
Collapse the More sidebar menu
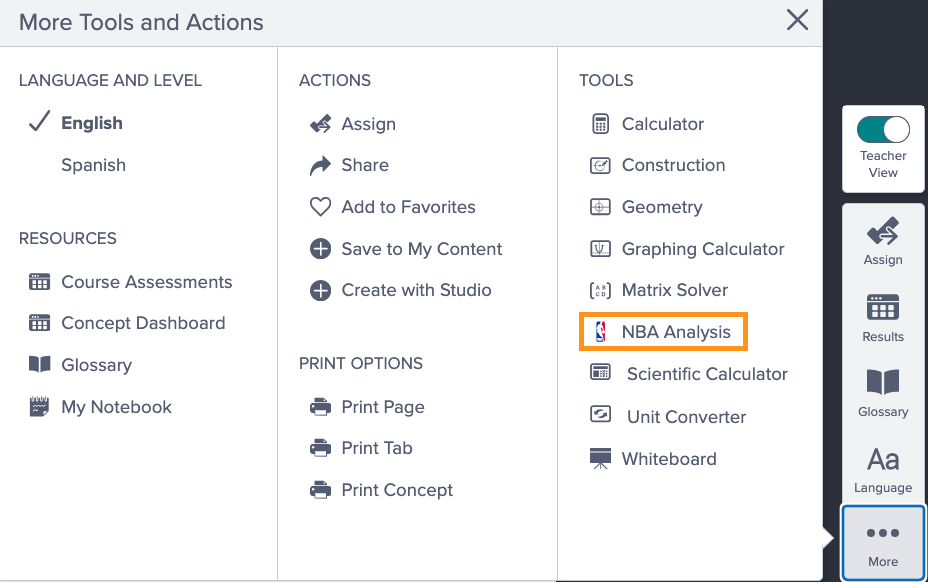pyautogui.click(x=883, y=543)
